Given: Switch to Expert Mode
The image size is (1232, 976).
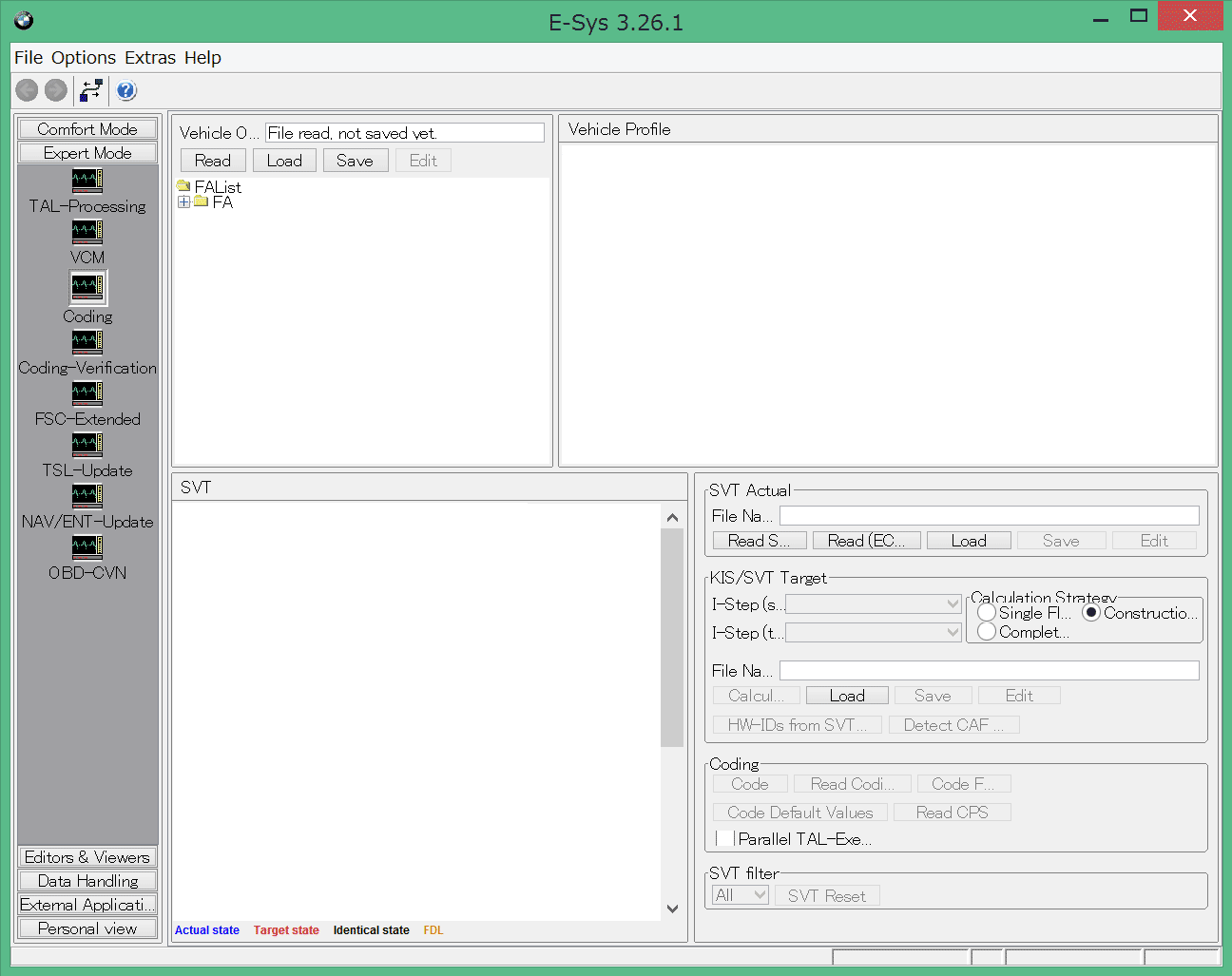Looking at the screenshot, I should point(87,153).
